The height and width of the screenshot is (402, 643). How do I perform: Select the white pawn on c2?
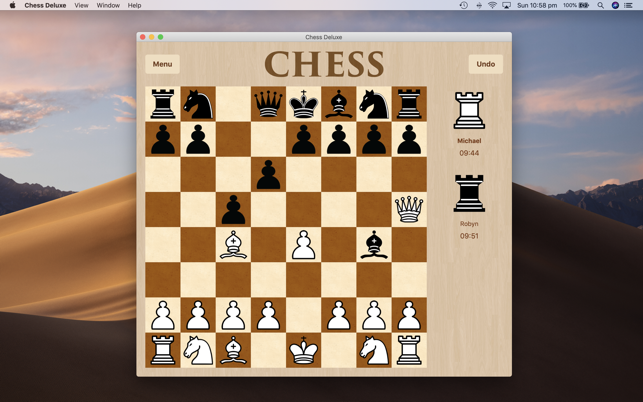[233, 315]
